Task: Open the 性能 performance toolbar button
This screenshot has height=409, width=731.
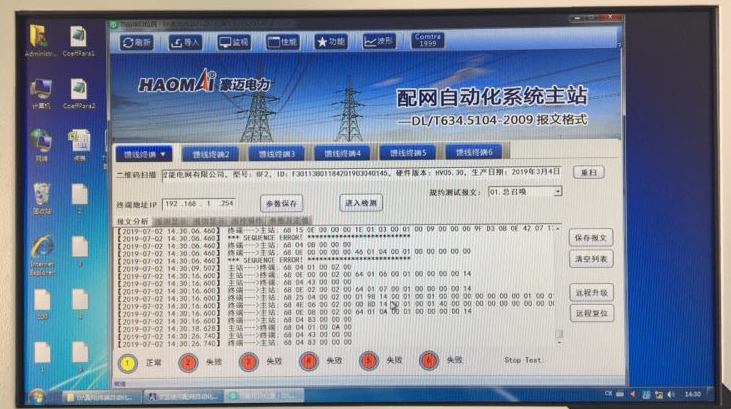Action: click(x=283, y=43)
